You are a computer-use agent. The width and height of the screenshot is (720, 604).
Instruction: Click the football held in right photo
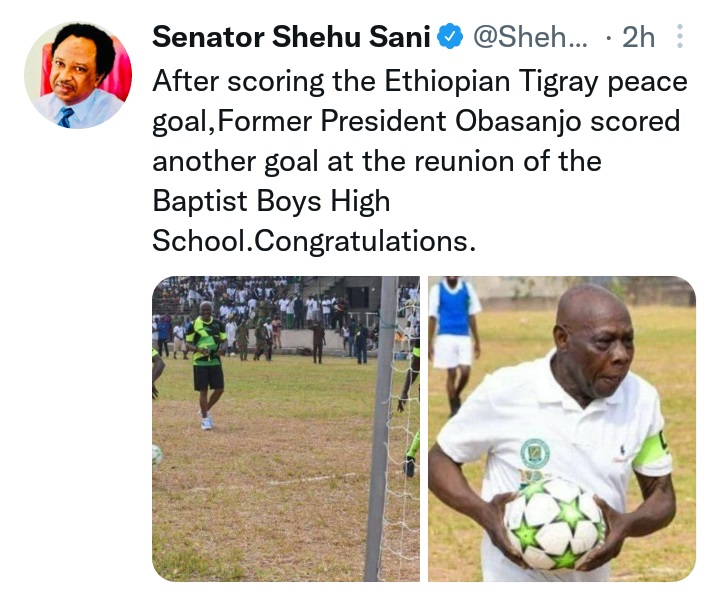pos(557,521)
